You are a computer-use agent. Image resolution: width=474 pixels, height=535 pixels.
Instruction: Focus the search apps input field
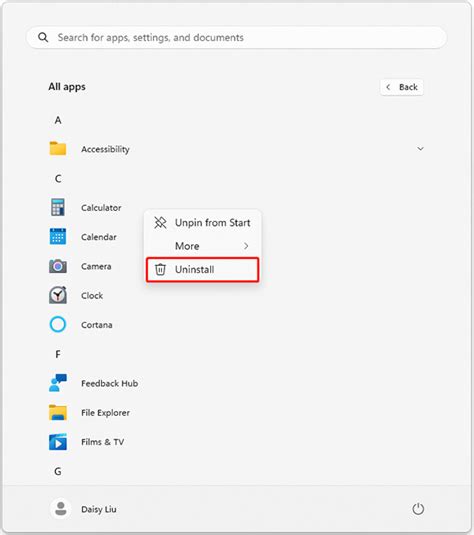coord(236,38)
